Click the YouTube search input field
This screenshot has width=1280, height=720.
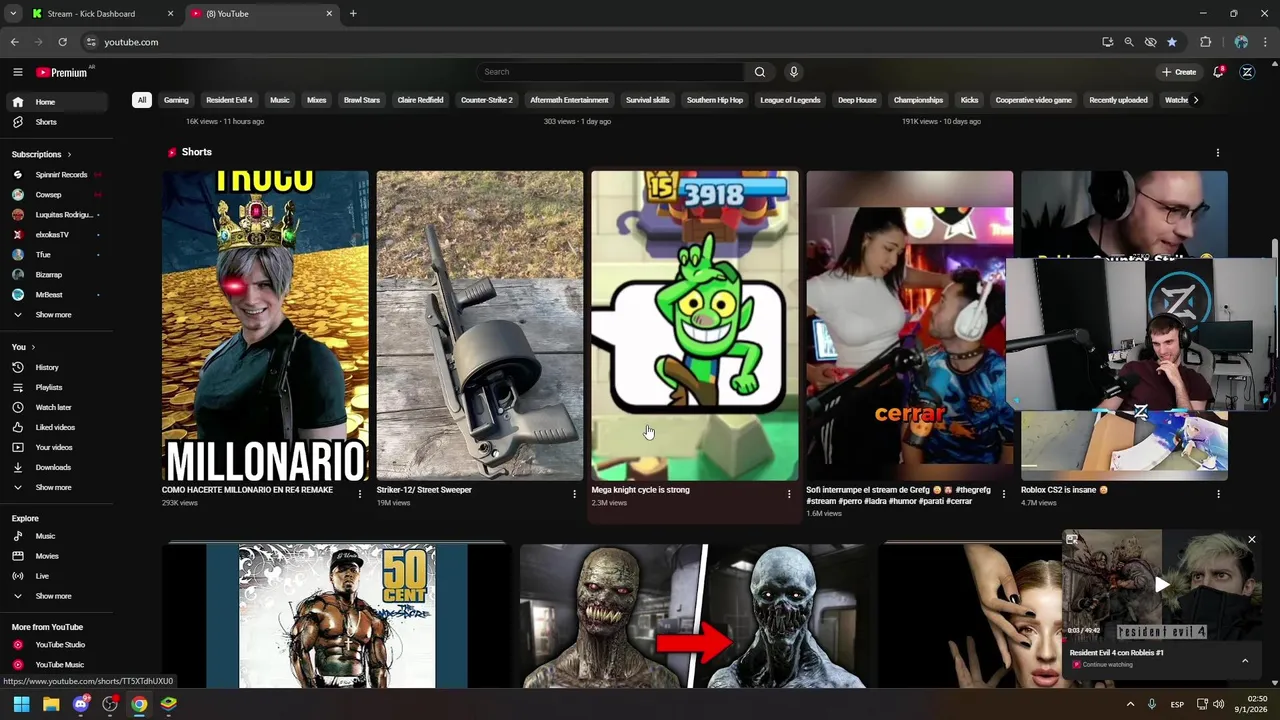tap(610, 72)
